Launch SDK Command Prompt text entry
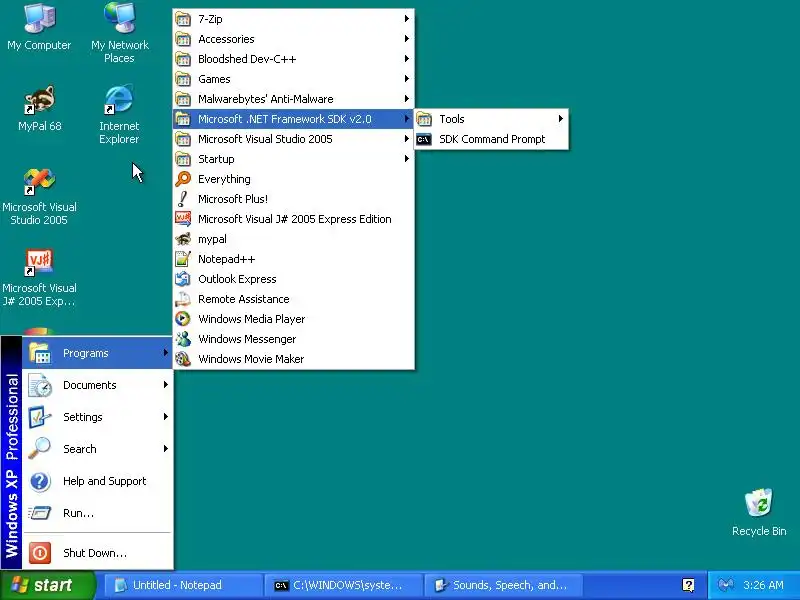Image resolution: width=800 pixels, height=600 pixels. point(492,139)
